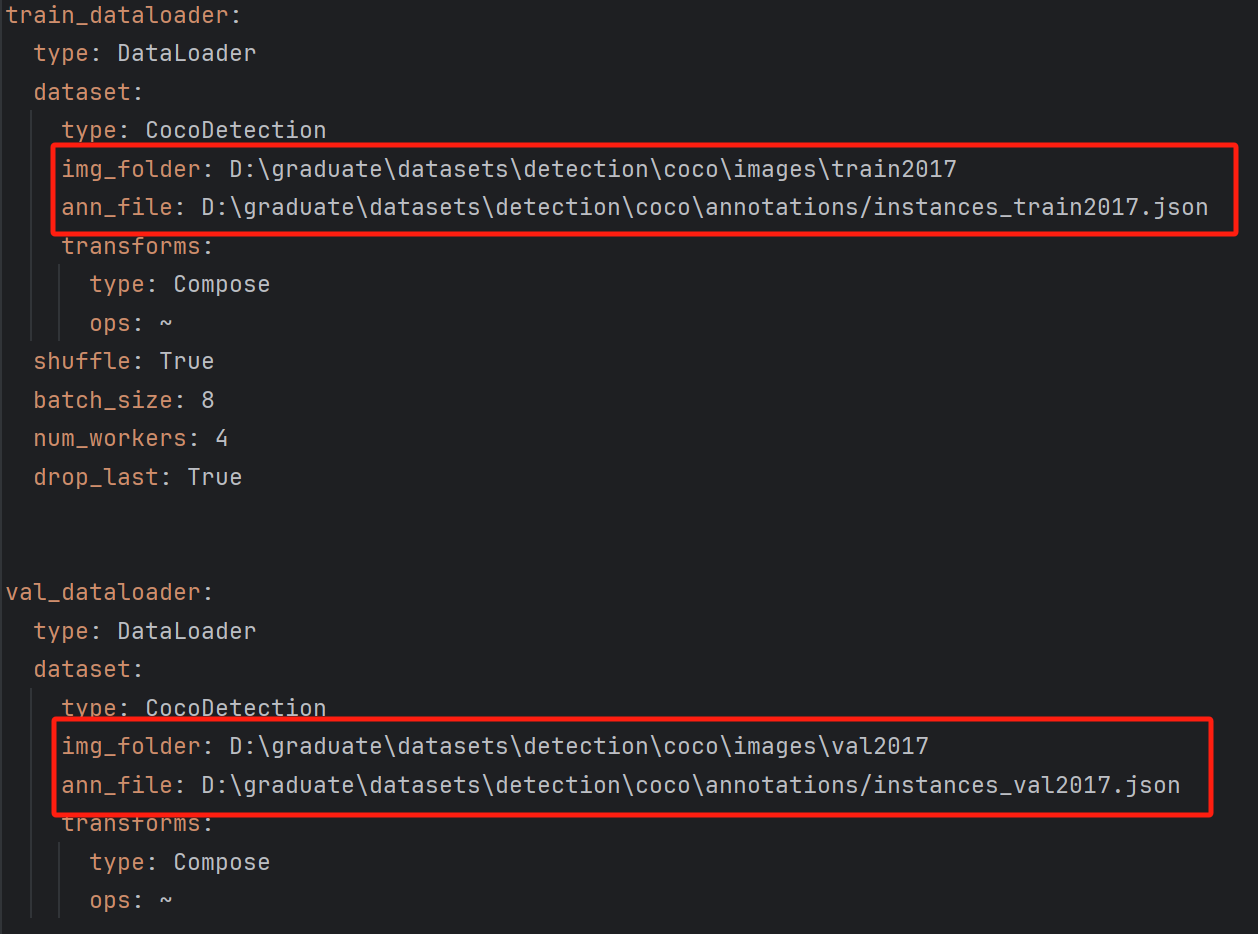Screen dimensions: 1258x934
Task: Select the train2017 img_folder path
Action: [x=593, y=169]
